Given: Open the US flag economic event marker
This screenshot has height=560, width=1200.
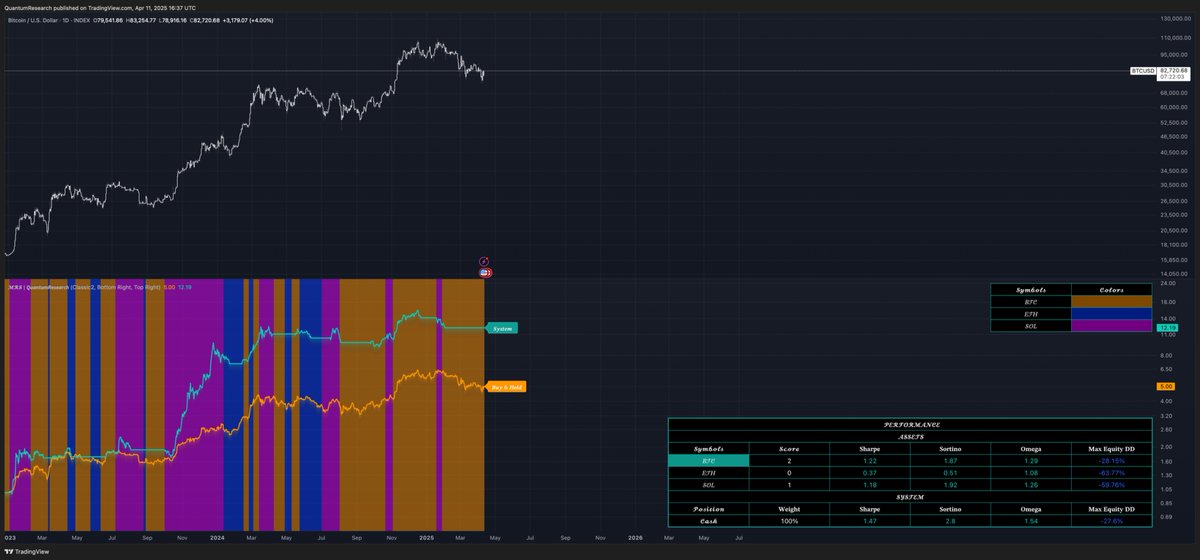Looking at the screenshot, I should coord(484,272).
